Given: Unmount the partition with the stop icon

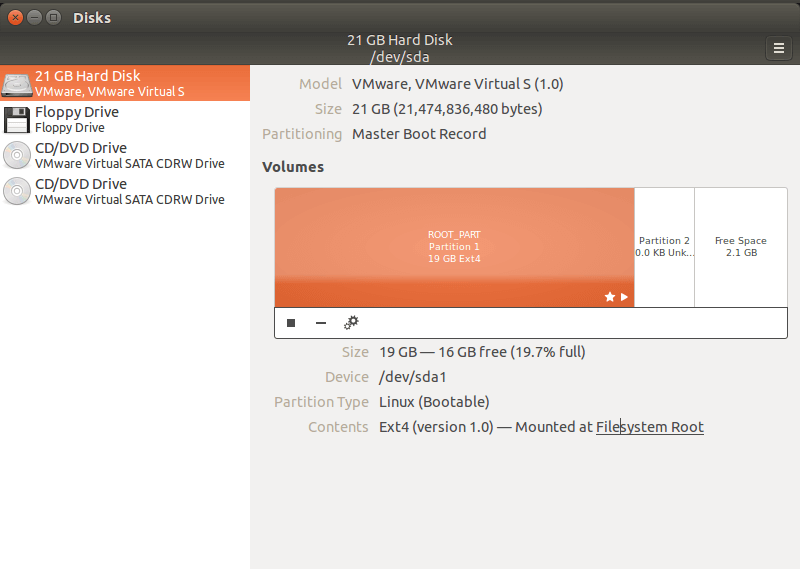Looking at the screenshot, I should [x=291, y=323].
